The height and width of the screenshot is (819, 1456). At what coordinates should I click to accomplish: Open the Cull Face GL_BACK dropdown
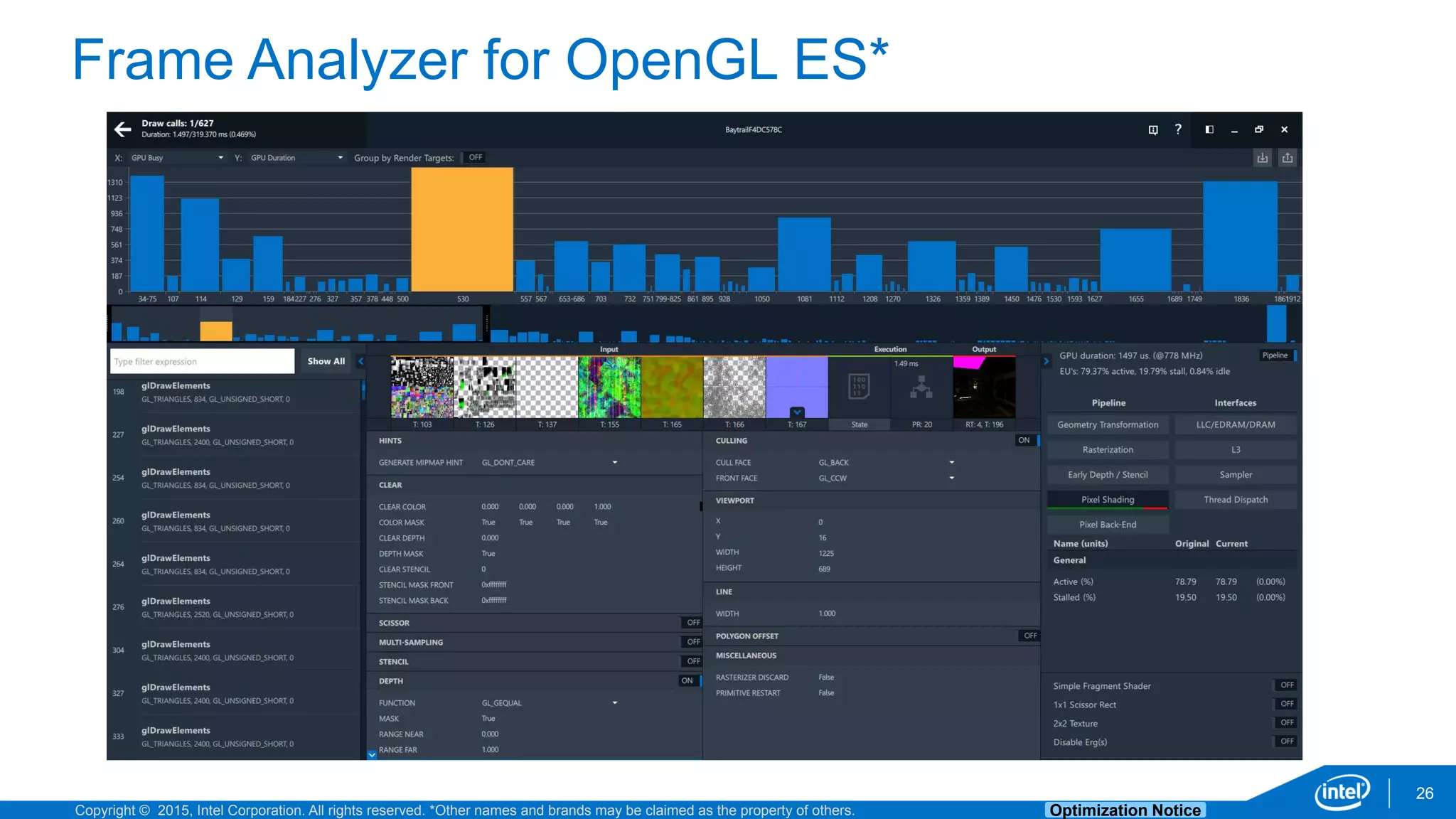pos(886,463)
